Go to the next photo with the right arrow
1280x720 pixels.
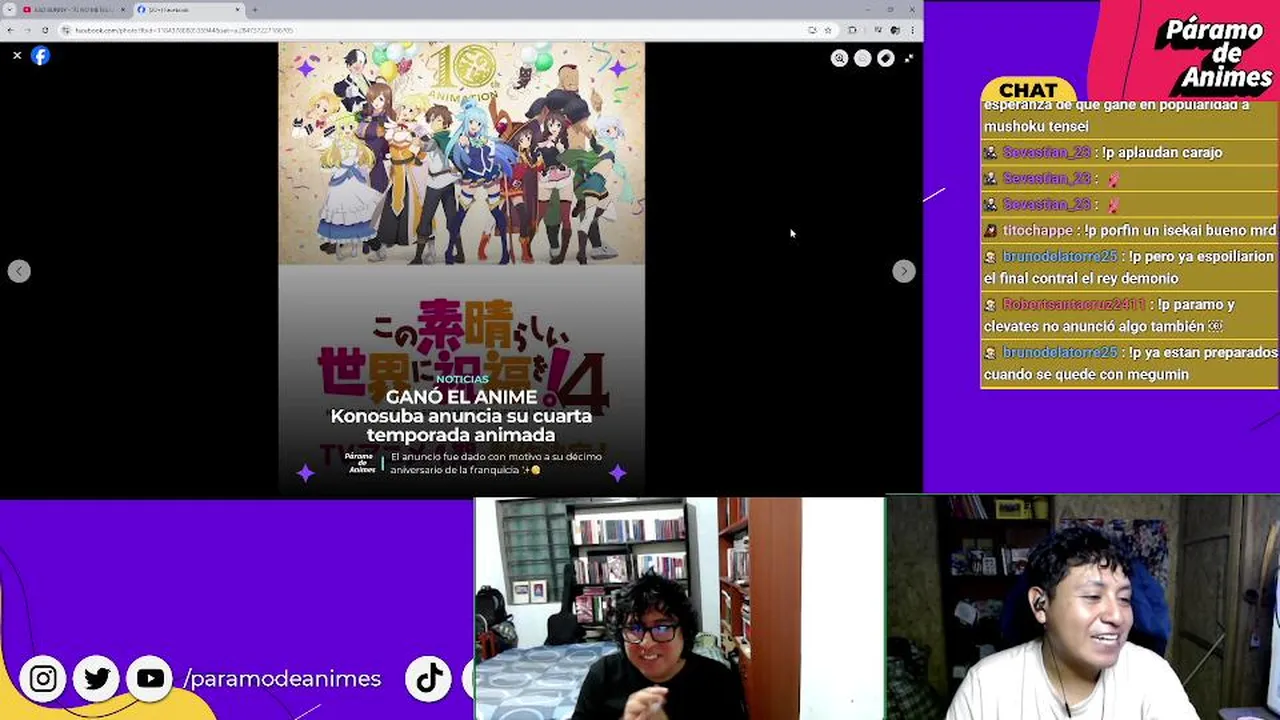point(903,271)
